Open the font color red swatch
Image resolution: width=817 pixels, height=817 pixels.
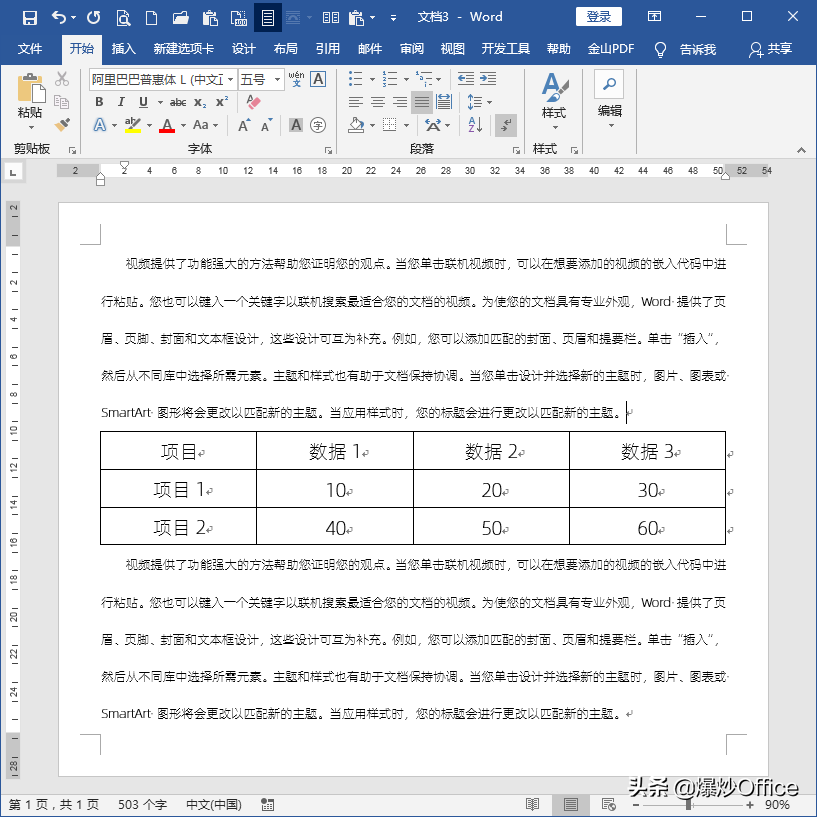click(167, 125)
